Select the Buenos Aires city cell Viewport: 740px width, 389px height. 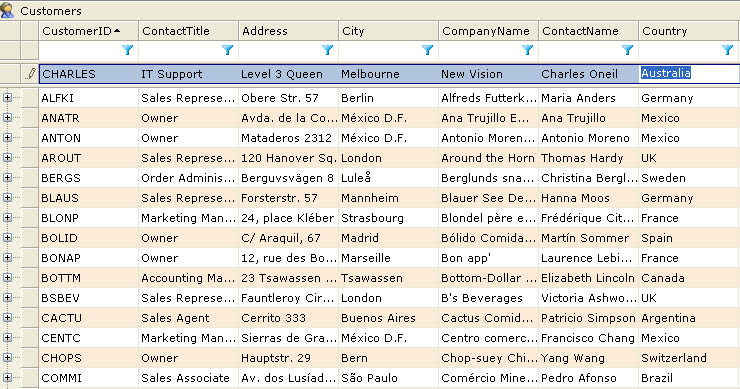coord(389,318)
